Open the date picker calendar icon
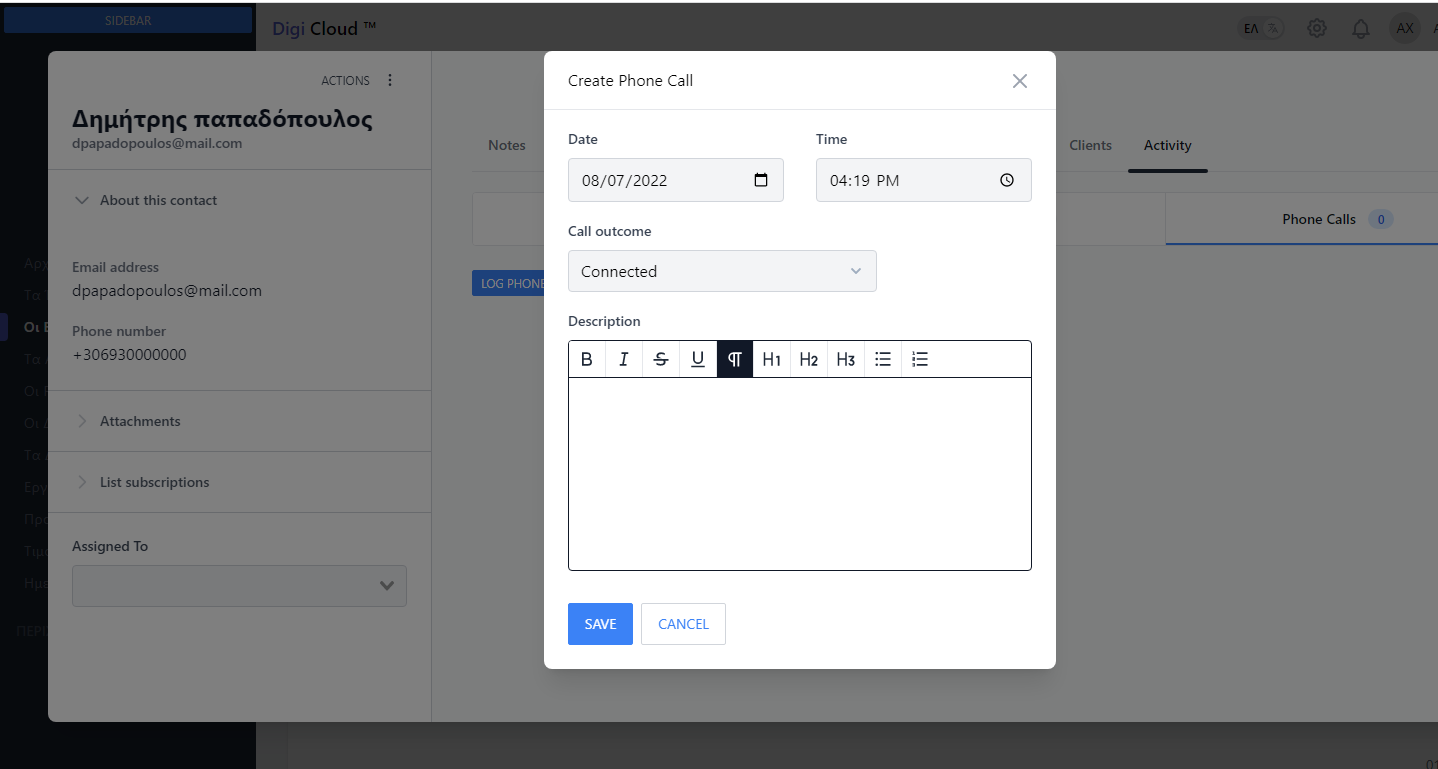The width and height of the screenshot is (1438, 769). (x=761, y=180)
